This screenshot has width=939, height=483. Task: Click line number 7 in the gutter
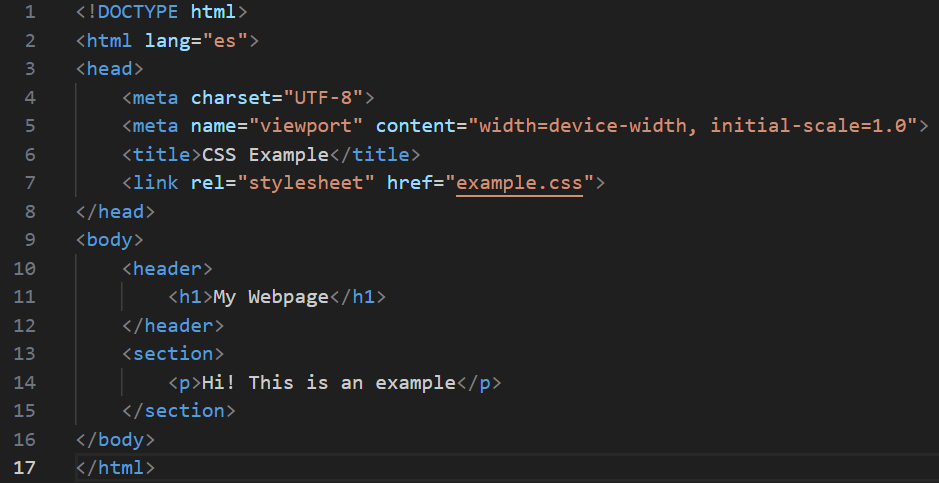click(x=30, y=183)
